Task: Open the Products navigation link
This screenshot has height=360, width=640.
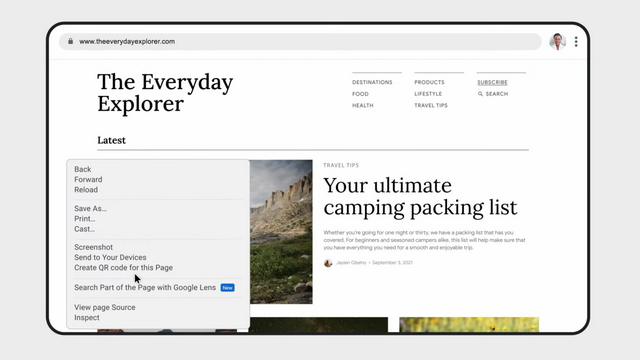Action: point(429,82)
